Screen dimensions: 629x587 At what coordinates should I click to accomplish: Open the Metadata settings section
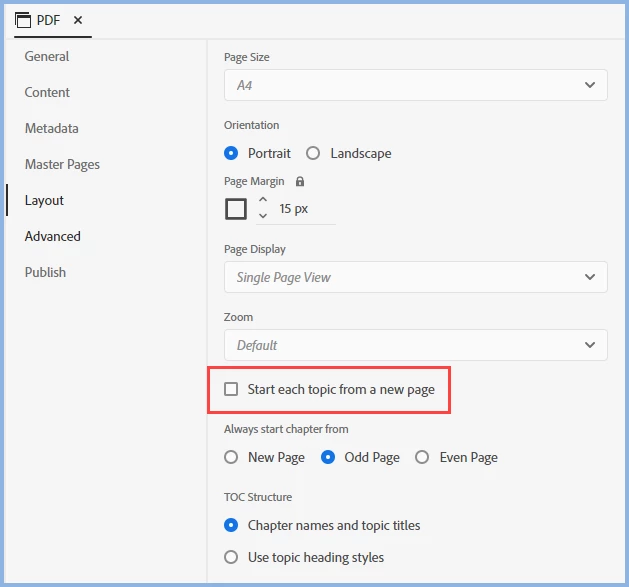tap(52, 128)
